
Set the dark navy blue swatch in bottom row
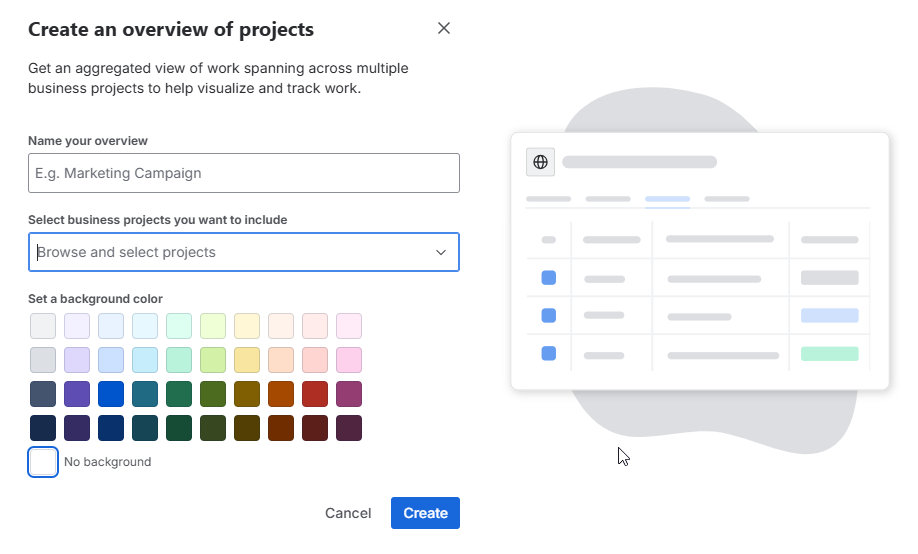pos(111,428)
